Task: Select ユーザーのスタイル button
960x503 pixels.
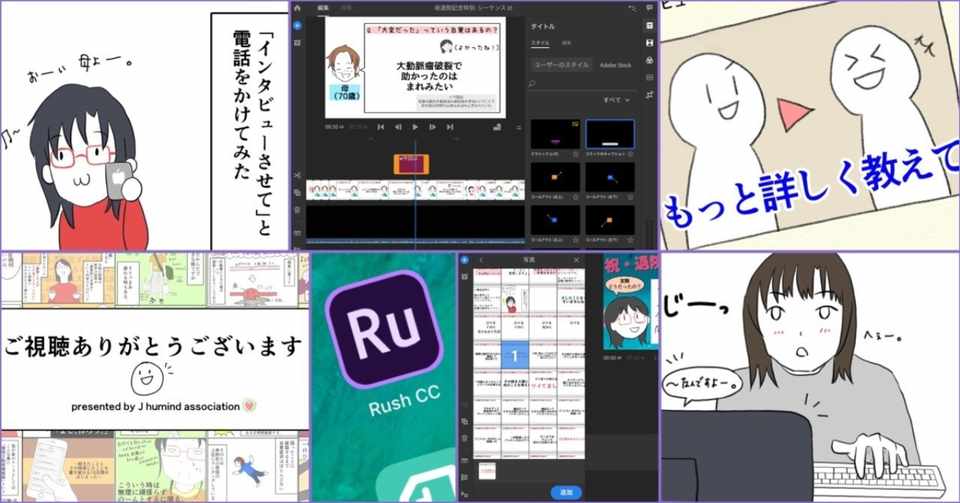Action: [x=561, y=64]
